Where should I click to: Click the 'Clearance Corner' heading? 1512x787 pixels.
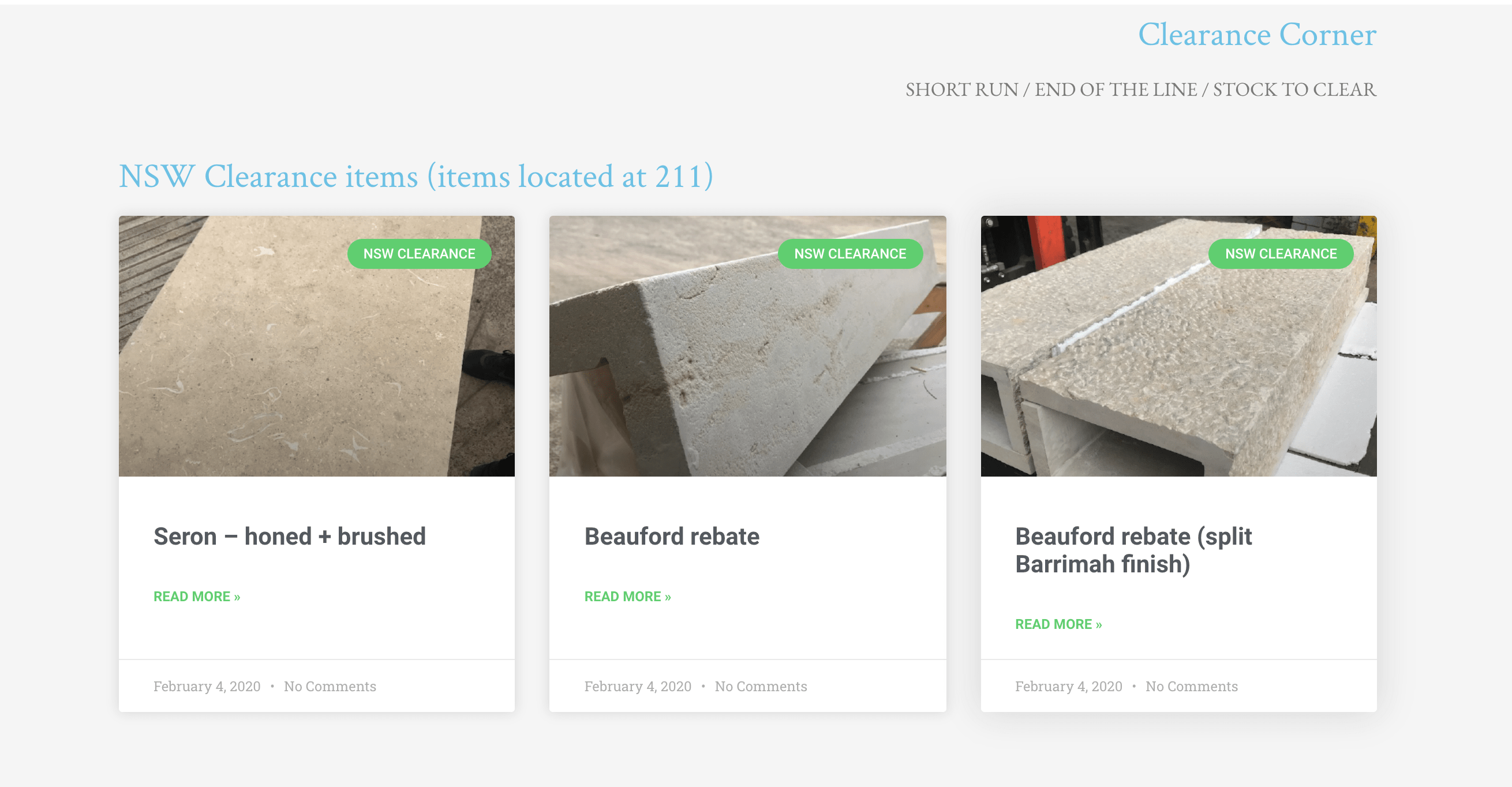1257,34
